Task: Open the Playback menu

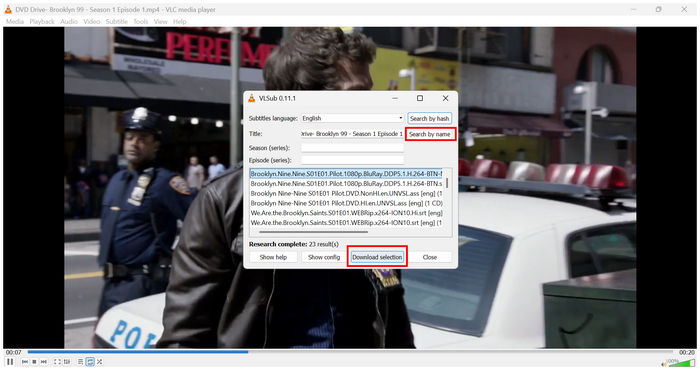Action: tap(42, 21)
